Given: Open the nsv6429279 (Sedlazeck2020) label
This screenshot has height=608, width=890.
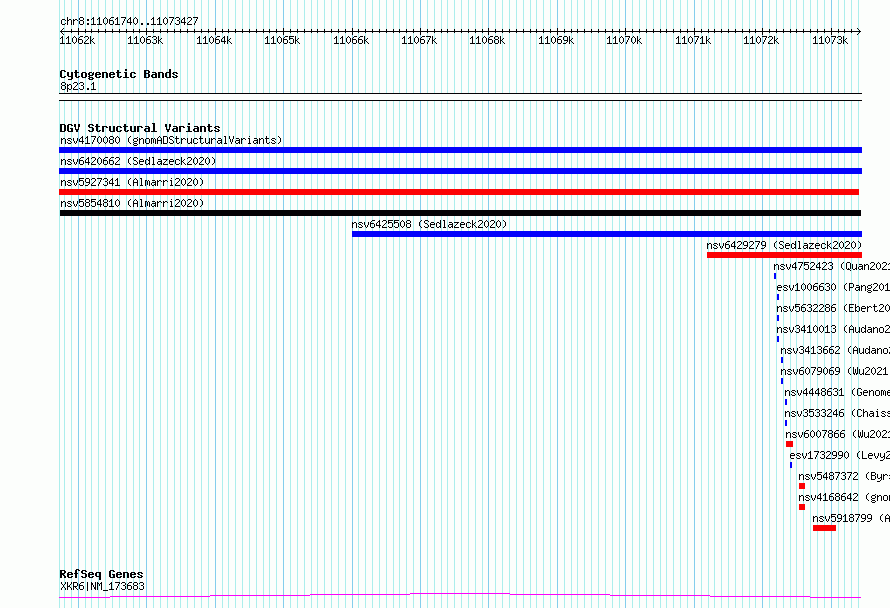Looking at the screenshot, I should click(784, 245).
